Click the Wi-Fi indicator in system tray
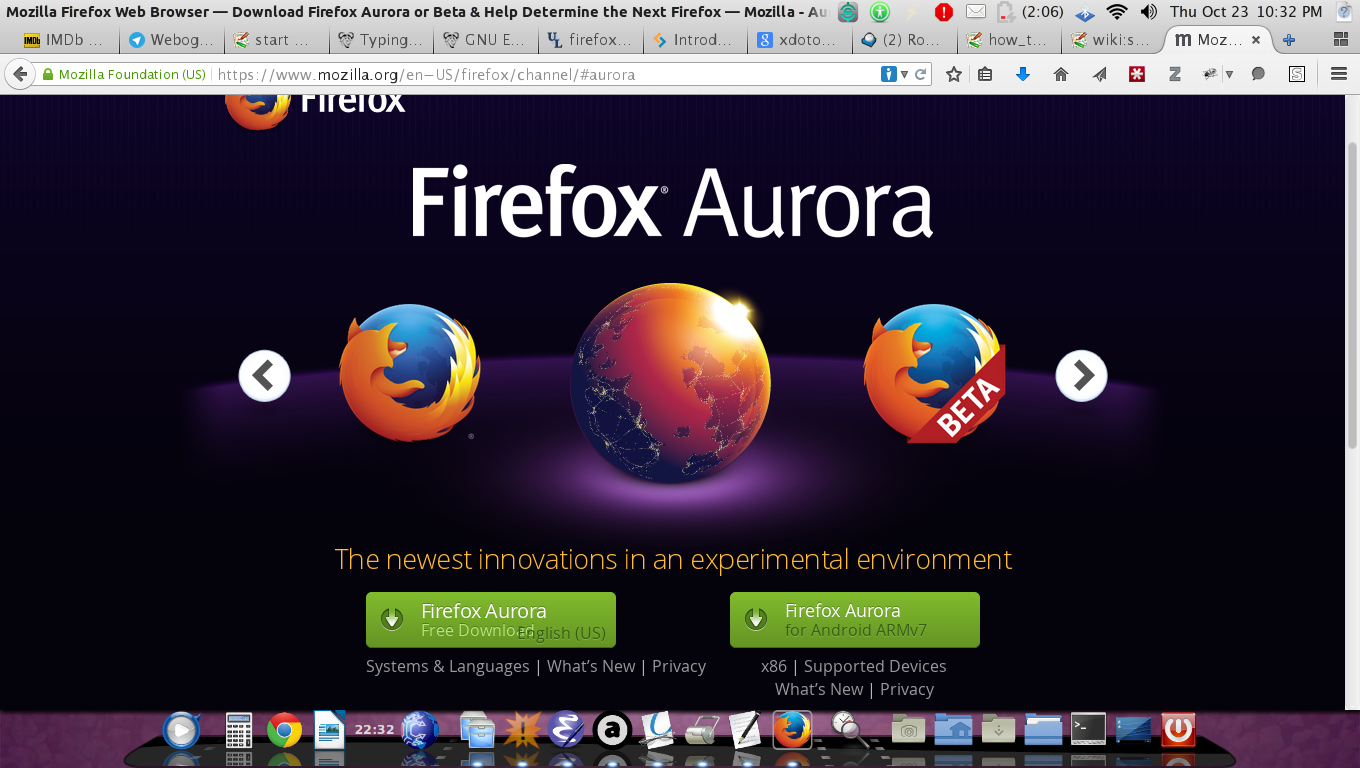The image size is (1360, 768). pos(1117,12)
